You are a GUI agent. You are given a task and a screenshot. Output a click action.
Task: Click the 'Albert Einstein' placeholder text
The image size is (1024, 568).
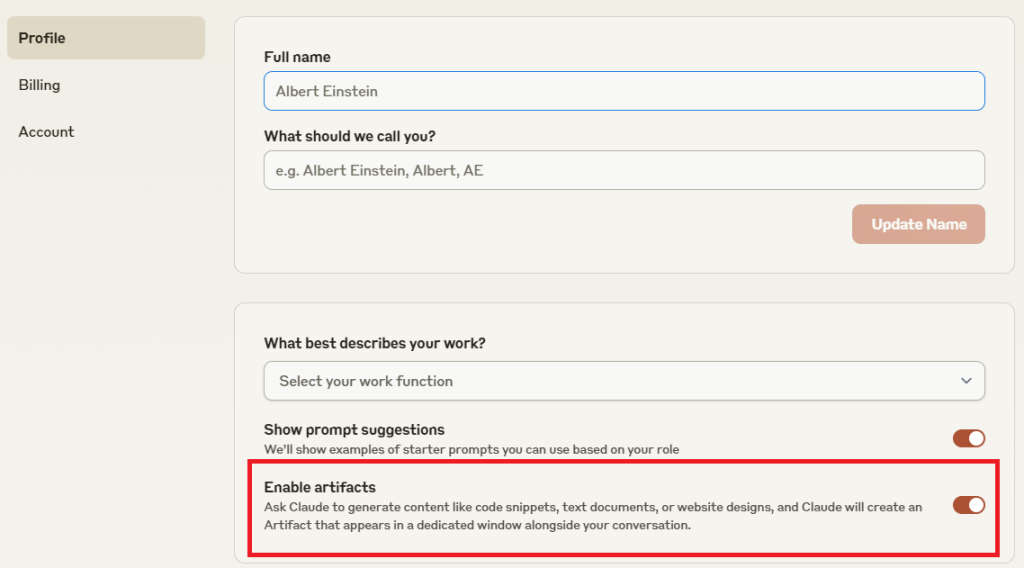tap(327, 91)
